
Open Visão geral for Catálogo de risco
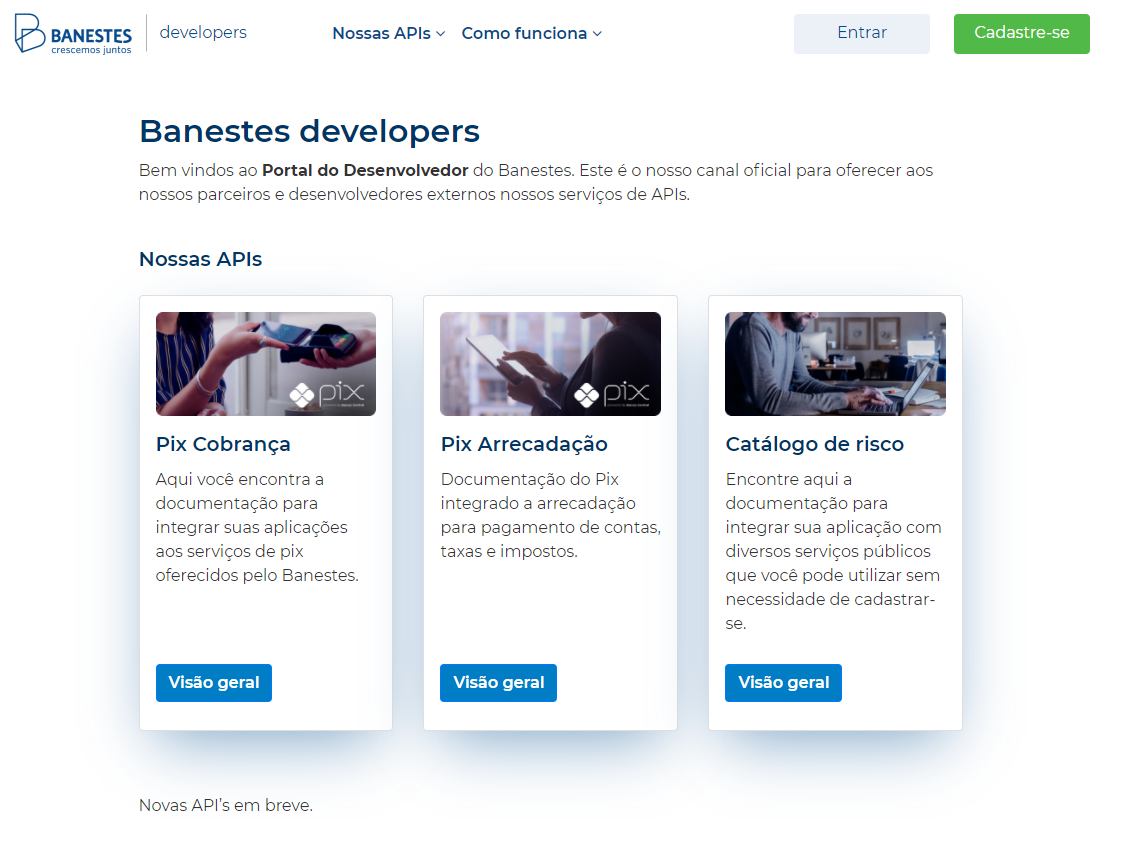783,683
